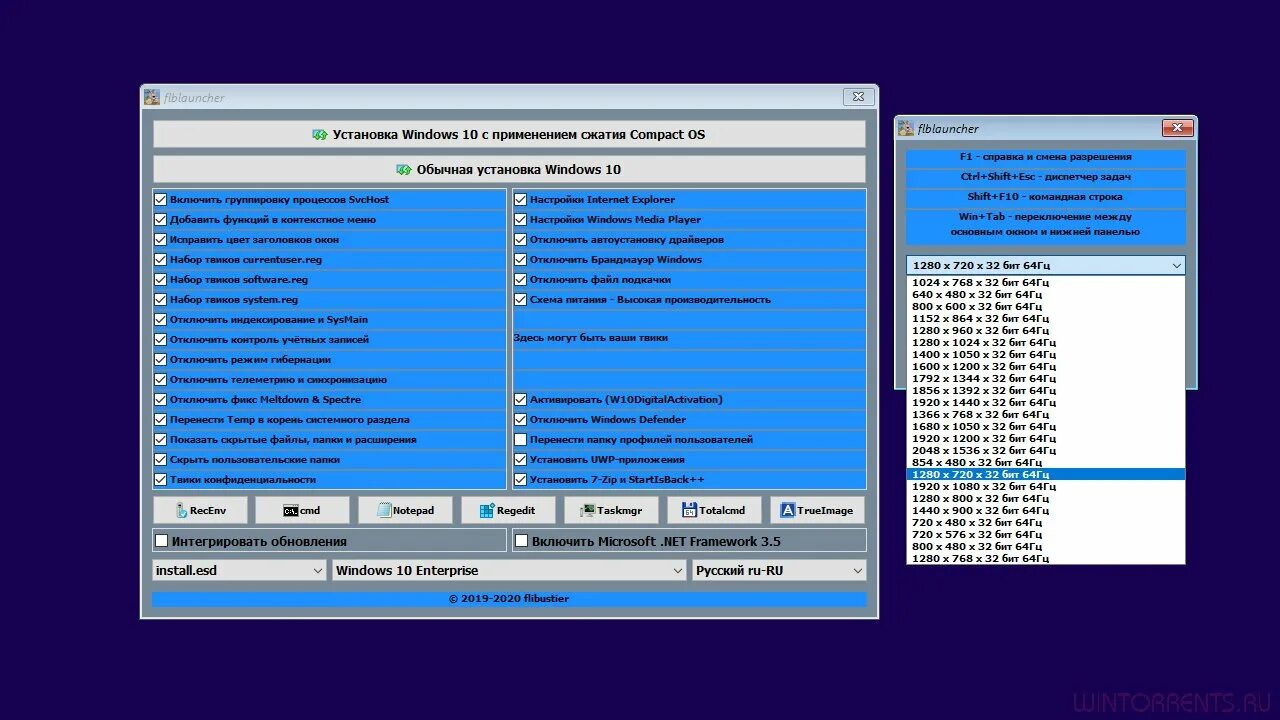Choose 854 x 480 x 32 бит resolution
Image resolution: width=1280 pixels, height=720 pixels.
[x=1046, y=462]
